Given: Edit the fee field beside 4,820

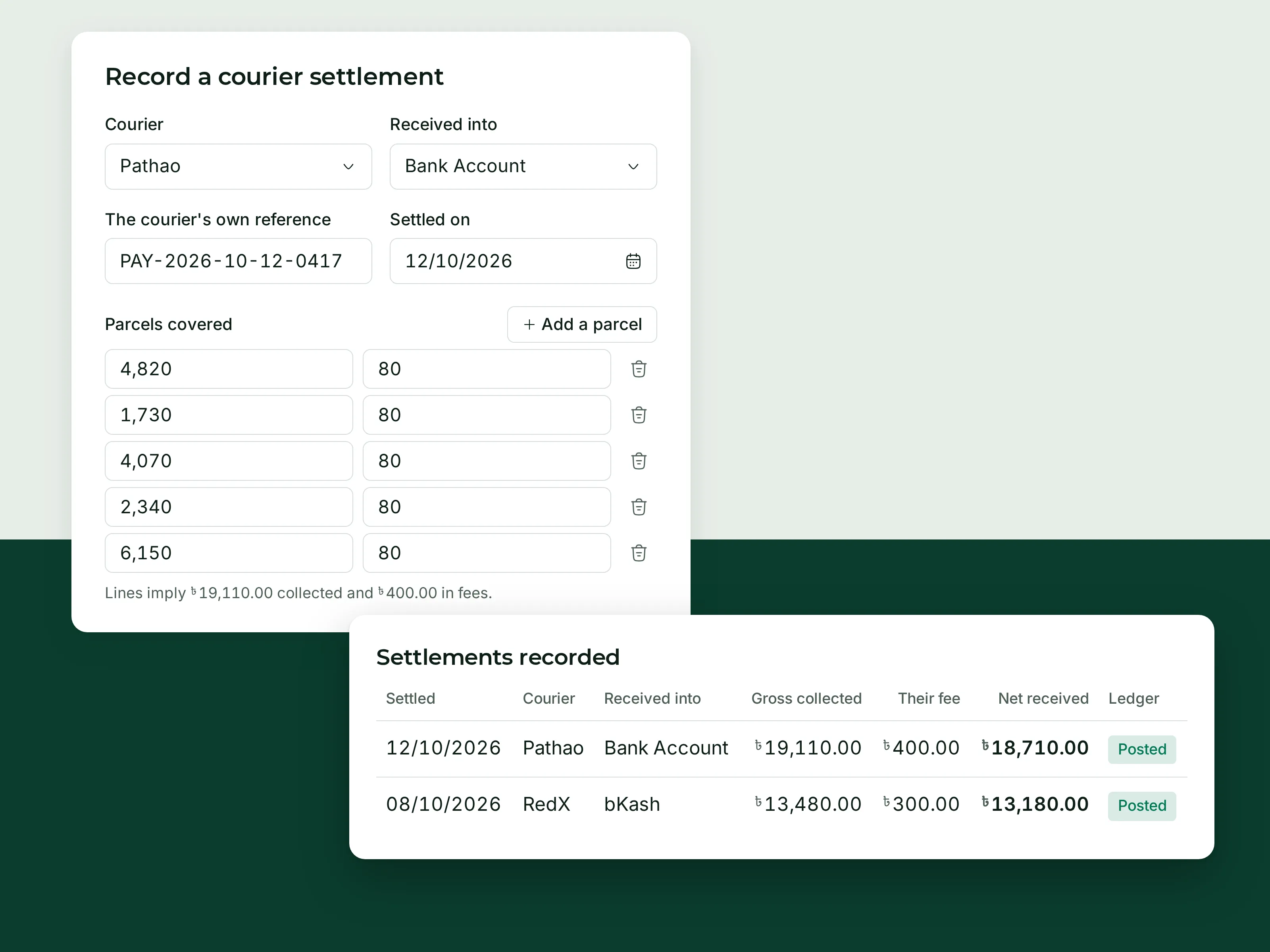Looking at the screenshot, I should coord(487,369).
